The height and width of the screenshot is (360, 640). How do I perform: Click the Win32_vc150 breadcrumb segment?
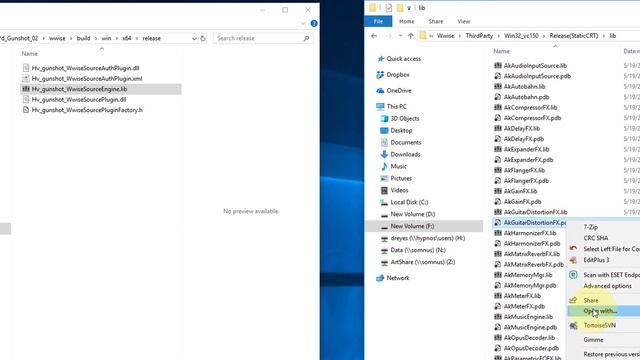(x=521, y=36)
